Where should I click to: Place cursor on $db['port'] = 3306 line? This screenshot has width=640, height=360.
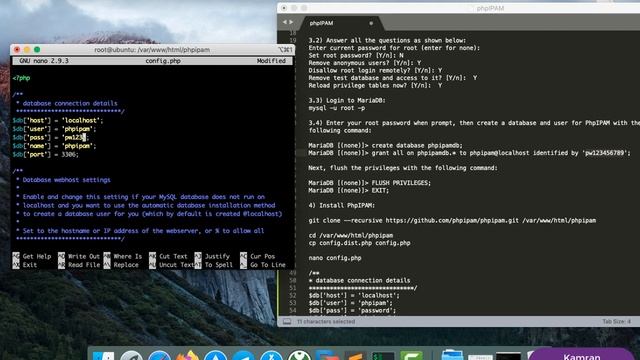coord(45,155)
